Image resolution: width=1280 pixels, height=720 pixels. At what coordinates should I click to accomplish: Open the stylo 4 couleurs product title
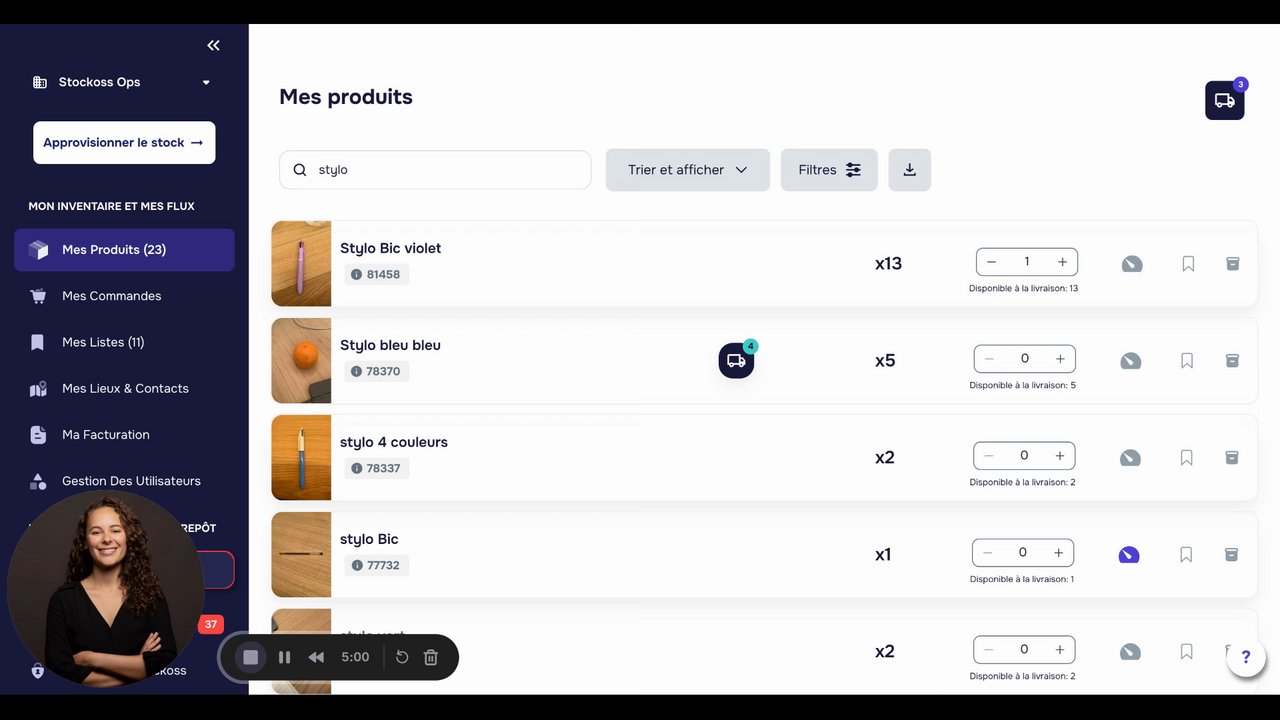(394, 442)
